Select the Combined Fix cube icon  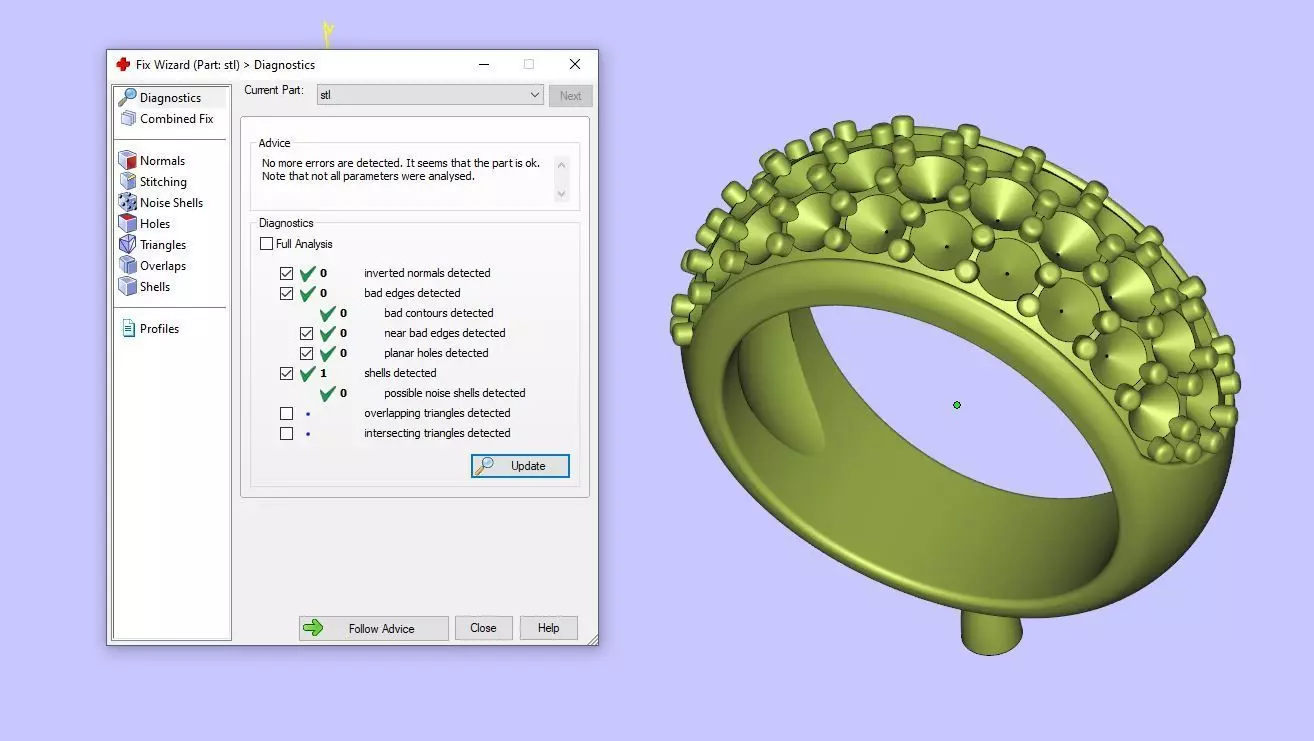tap(128, 118)
